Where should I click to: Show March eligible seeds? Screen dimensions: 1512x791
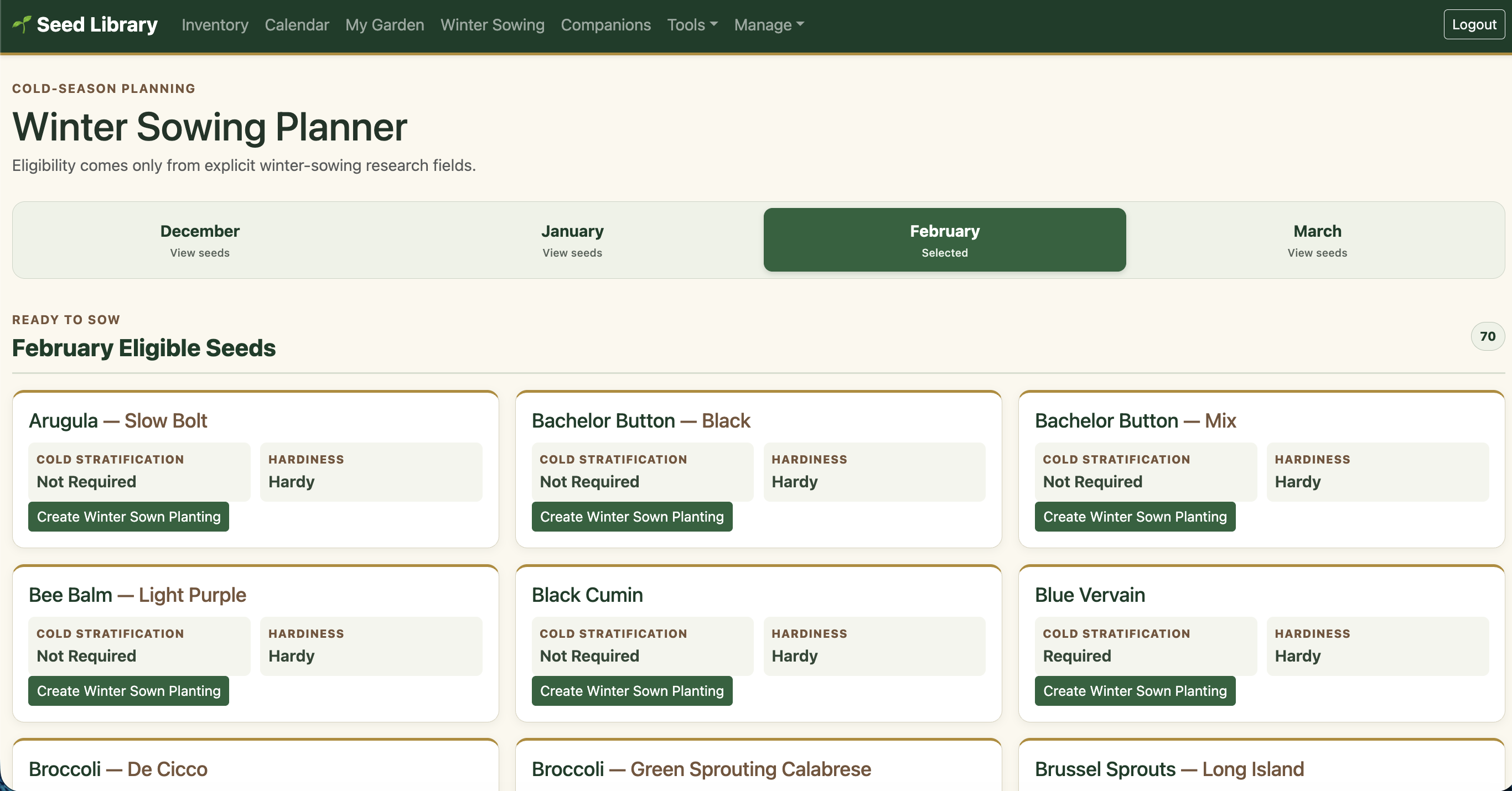pos(1317,240)
